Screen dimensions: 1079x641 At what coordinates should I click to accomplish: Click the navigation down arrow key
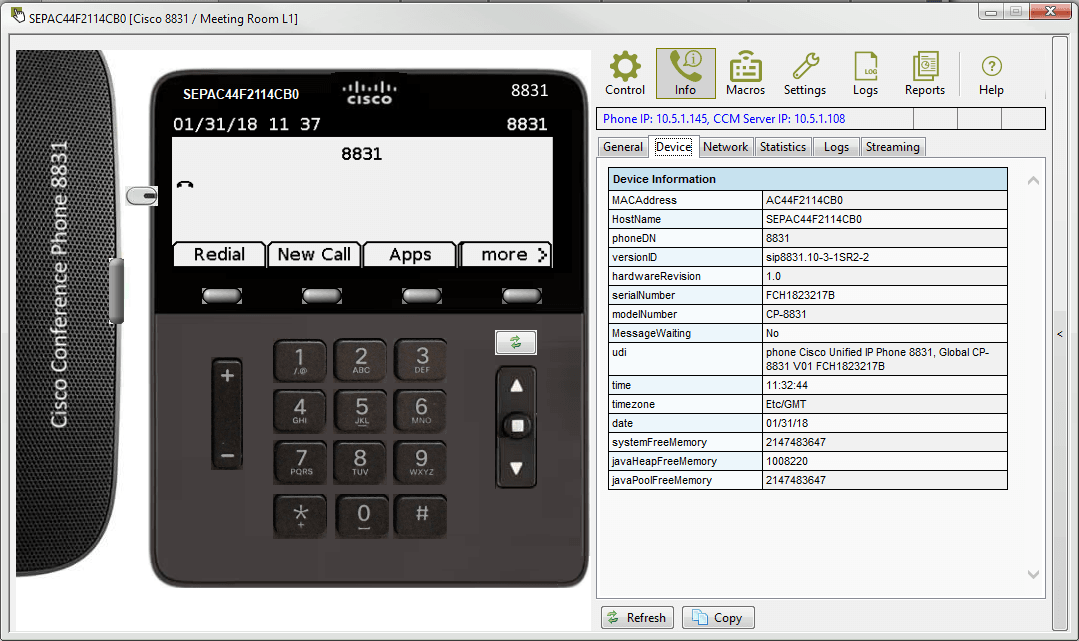[516, 468]
